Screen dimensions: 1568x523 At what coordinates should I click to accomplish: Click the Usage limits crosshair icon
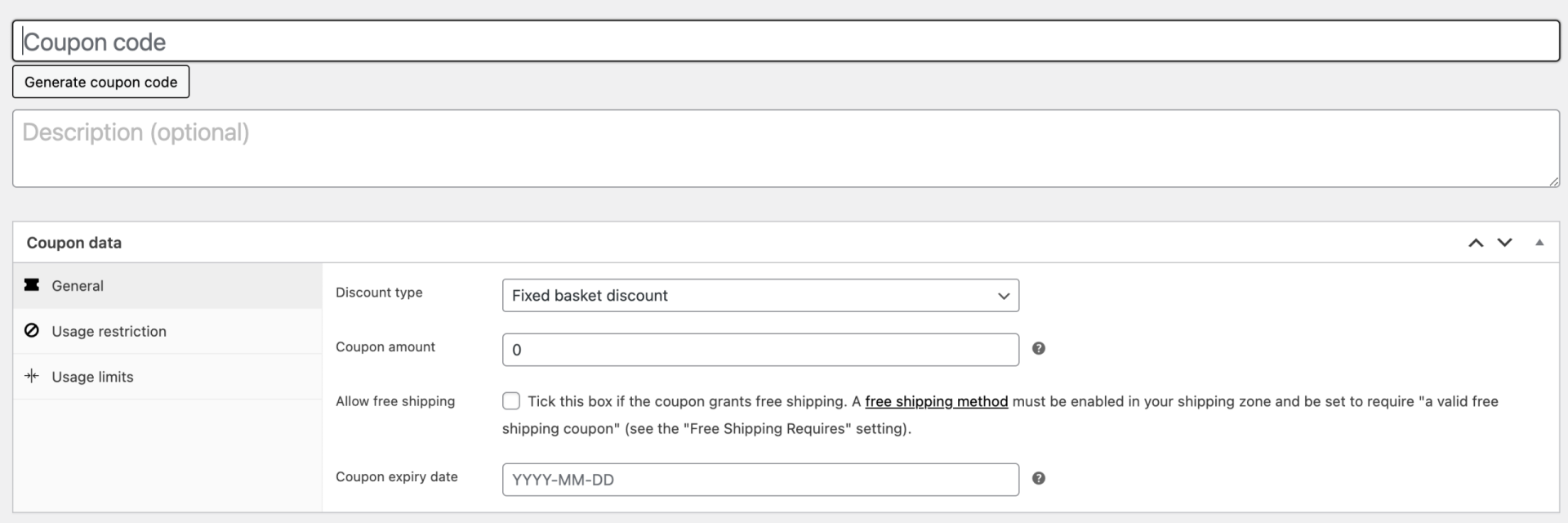tap(32, 376)
